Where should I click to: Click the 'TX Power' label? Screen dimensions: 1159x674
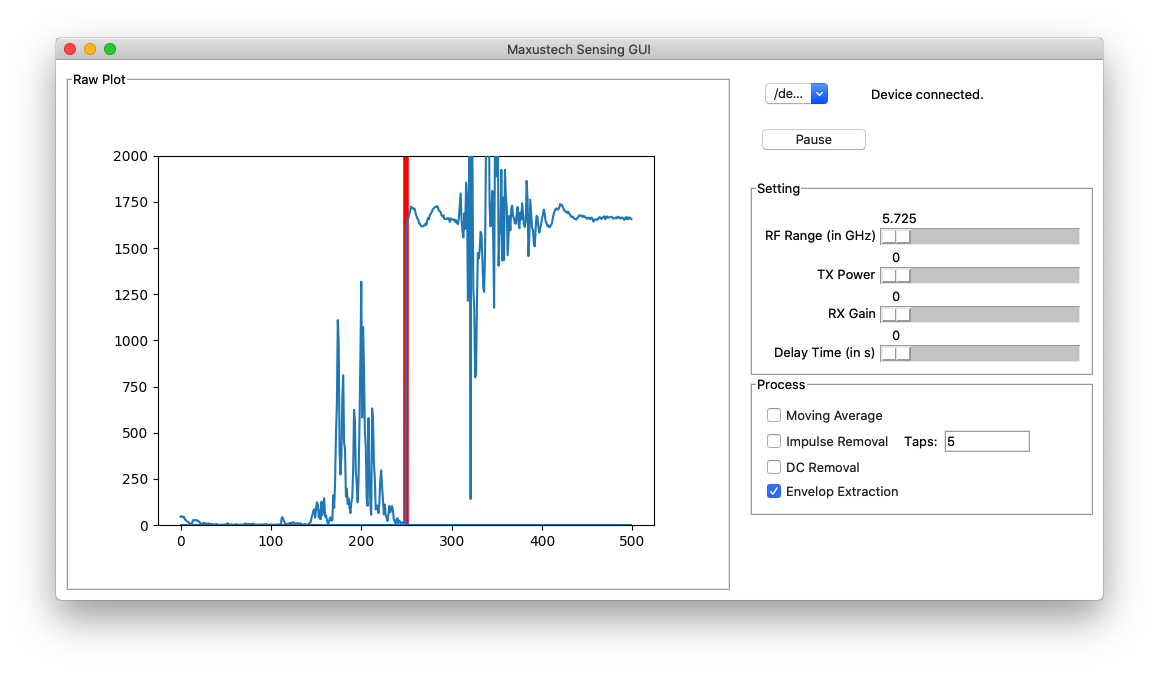coord(846,275)
